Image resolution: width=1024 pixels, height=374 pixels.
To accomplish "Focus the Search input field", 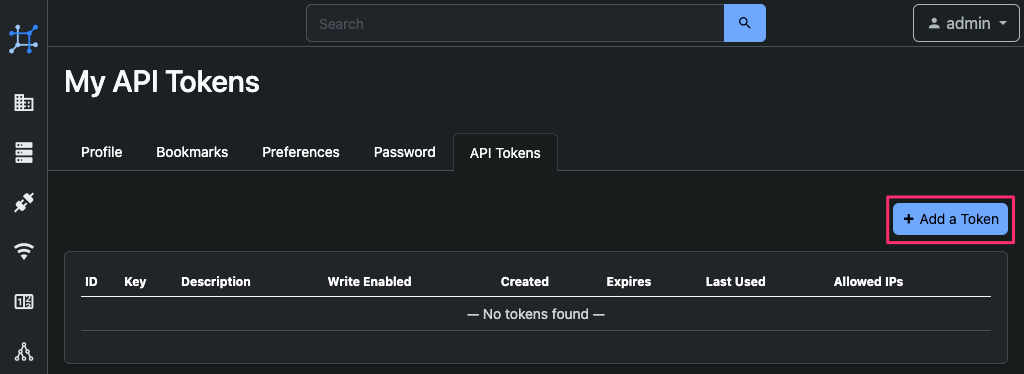I will [515, 23].
